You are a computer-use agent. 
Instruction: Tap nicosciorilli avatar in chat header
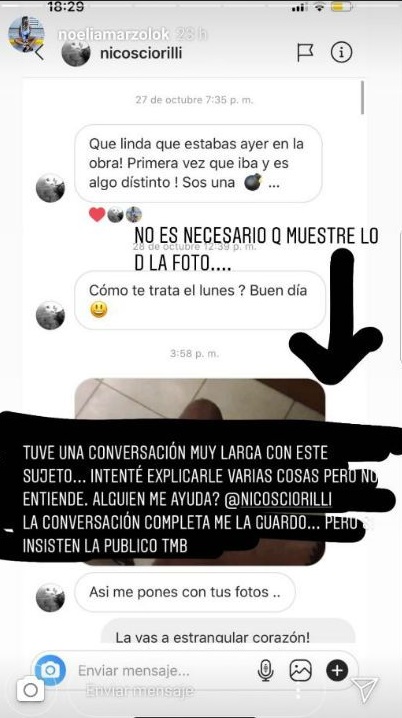tap(76, 53)
